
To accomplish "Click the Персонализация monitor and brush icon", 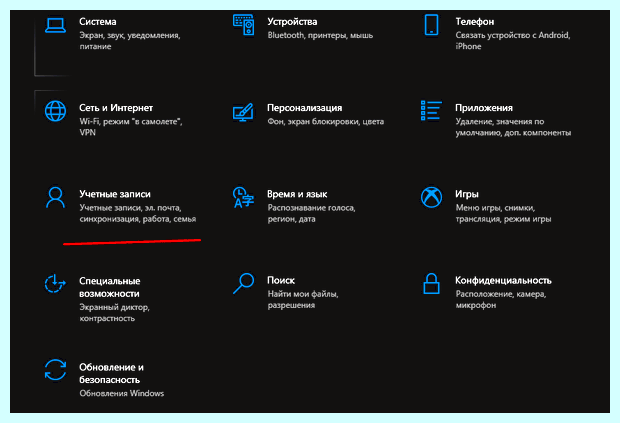I will pyautogui.click(x=243, y=112).
